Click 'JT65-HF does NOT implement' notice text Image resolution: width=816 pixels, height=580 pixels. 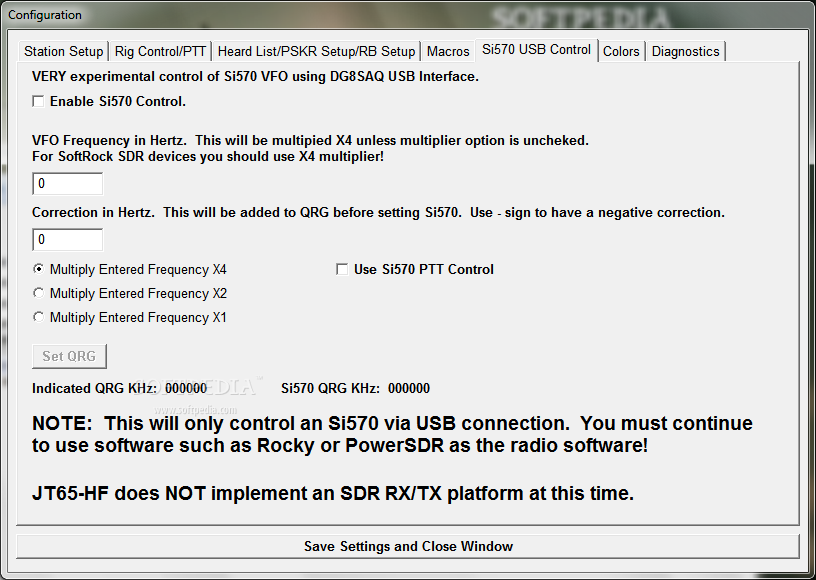(x=333, y=493)
